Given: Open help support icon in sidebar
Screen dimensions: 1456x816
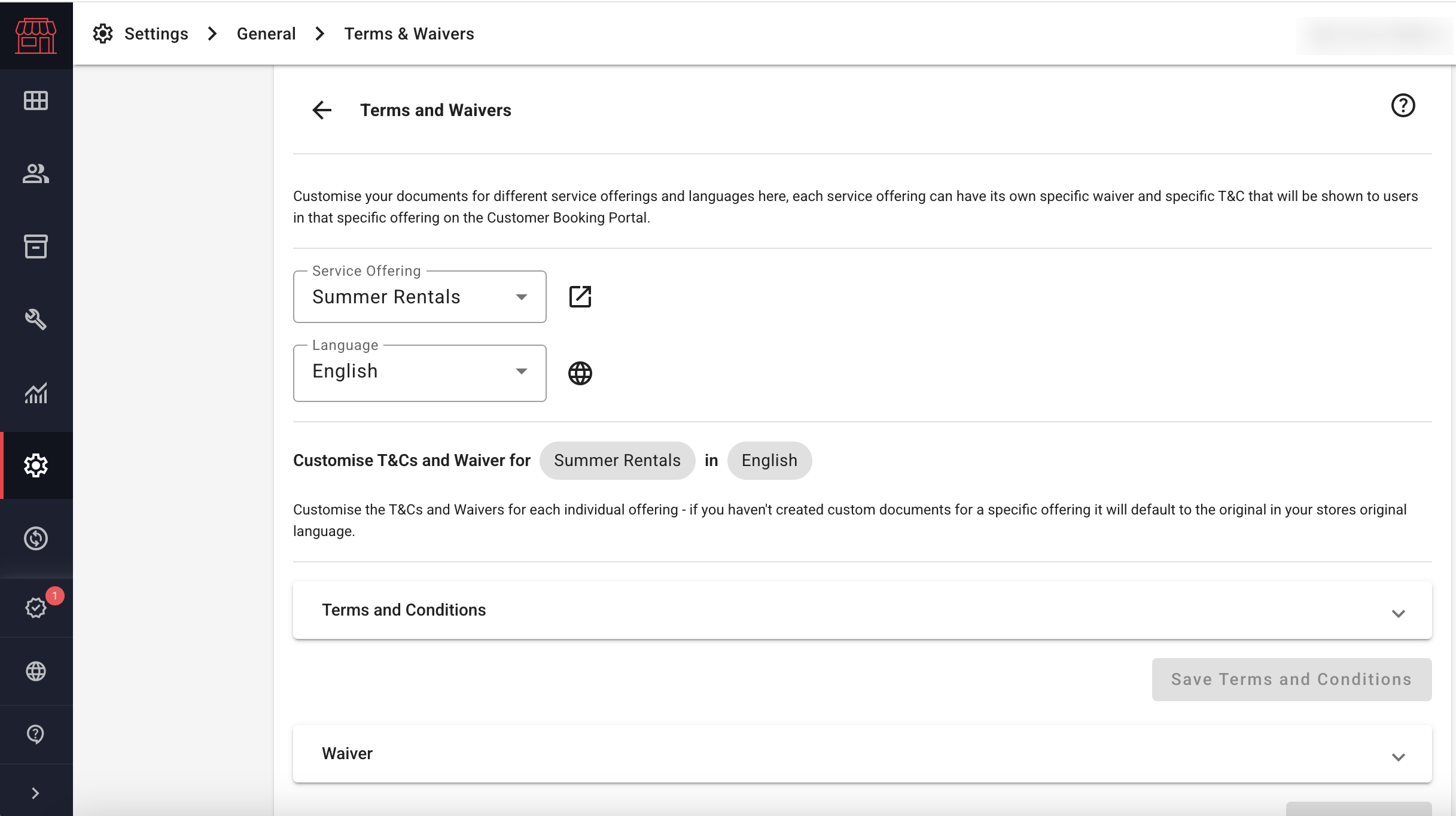Looking at the screenshot, I should tap(36, 734).
